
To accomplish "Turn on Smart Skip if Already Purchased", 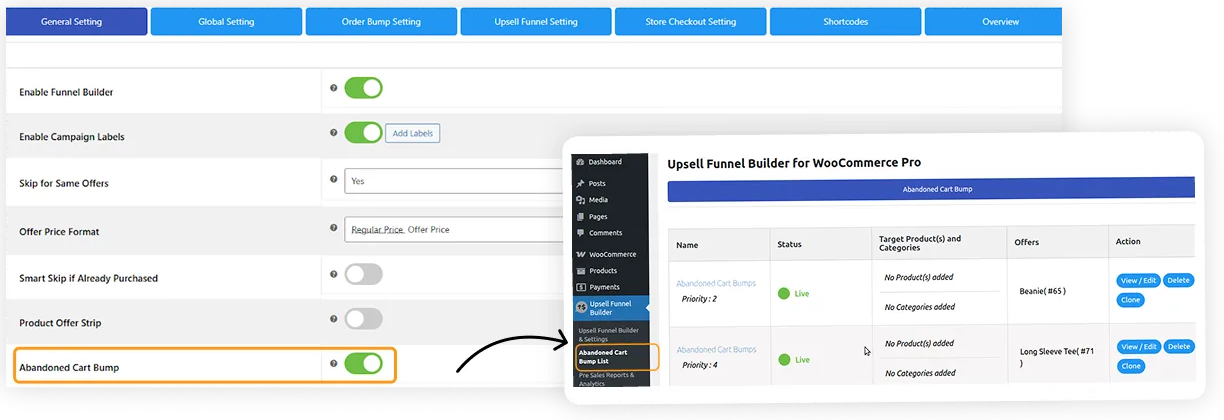I will point(363,274).
